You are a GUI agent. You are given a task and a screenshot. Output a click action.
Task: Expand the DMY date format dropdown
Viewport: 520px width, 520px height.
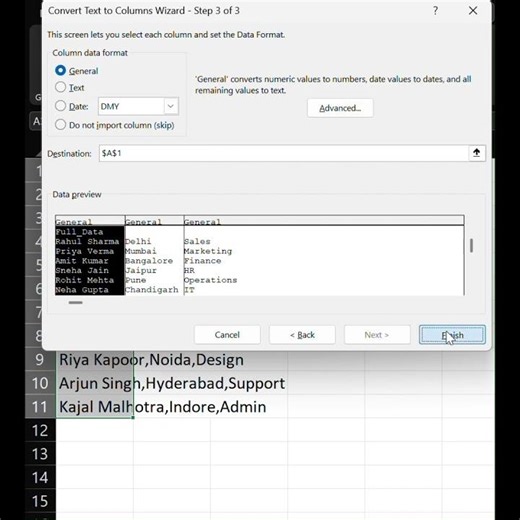(171, 106)
